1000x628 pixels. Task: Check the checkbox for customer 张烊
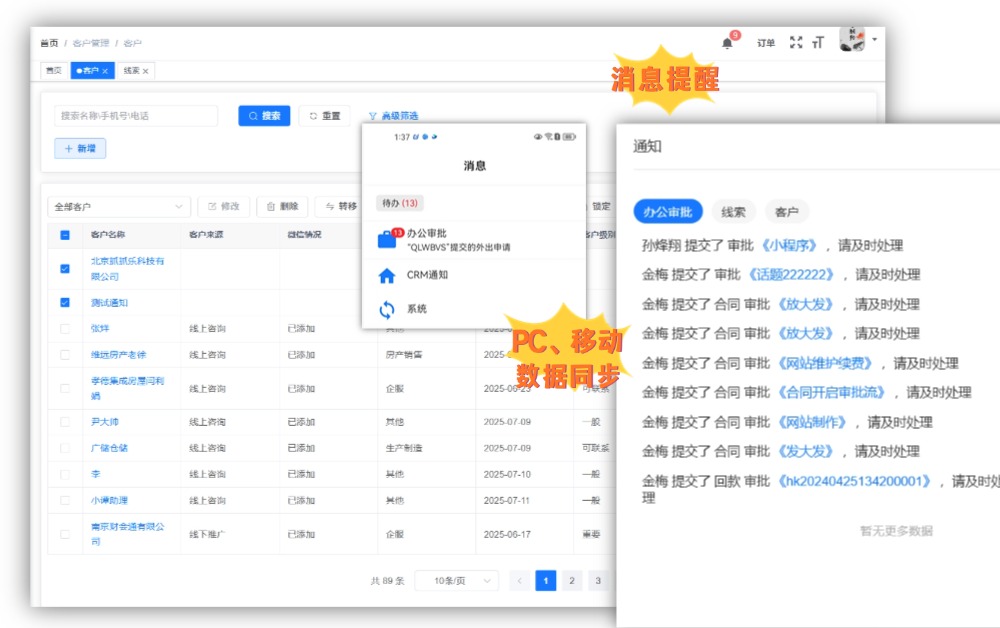[65, 328]
